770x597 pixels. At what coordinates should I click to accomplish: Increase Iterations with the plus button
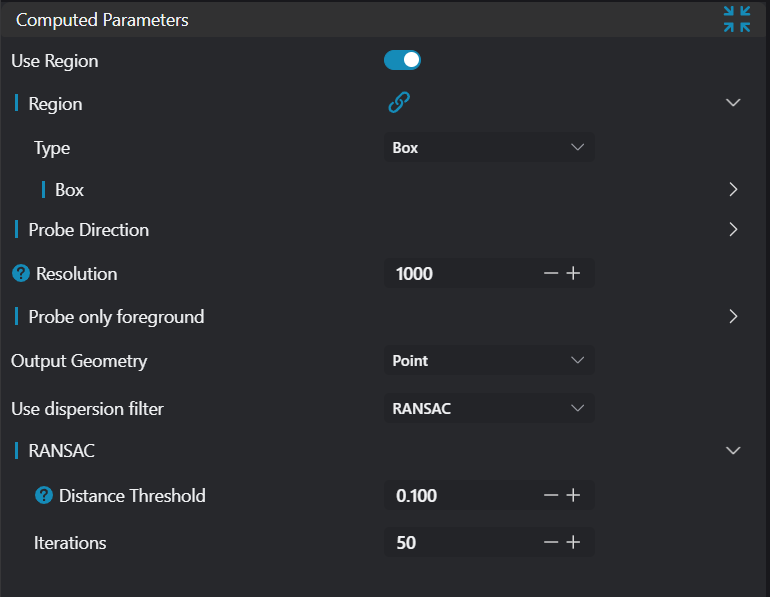573,542
